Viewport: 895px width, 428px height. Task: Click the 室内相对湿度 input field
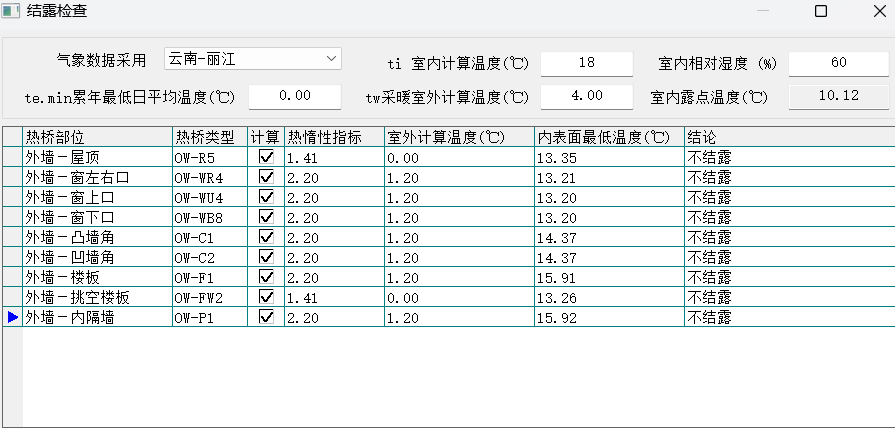838,63
